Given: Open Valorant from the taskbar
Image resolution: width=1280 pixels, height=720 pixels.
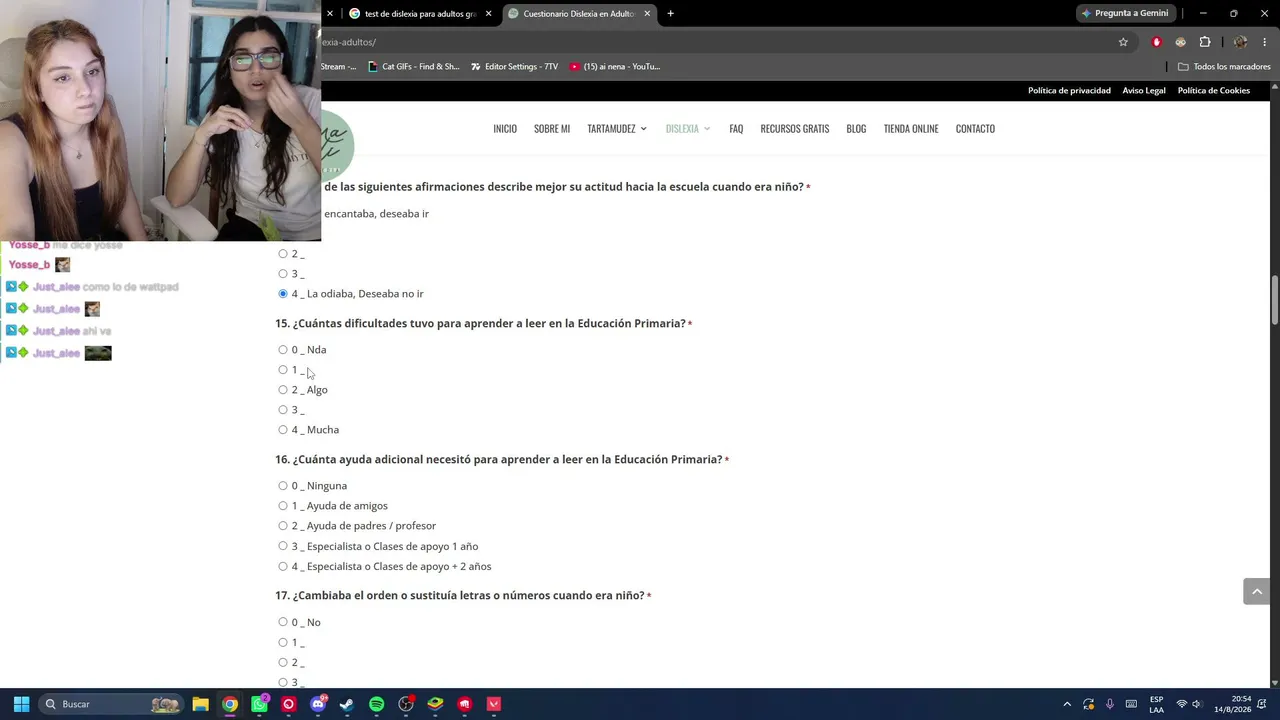Looking at the screenshot, I should (x=493, y=704).
